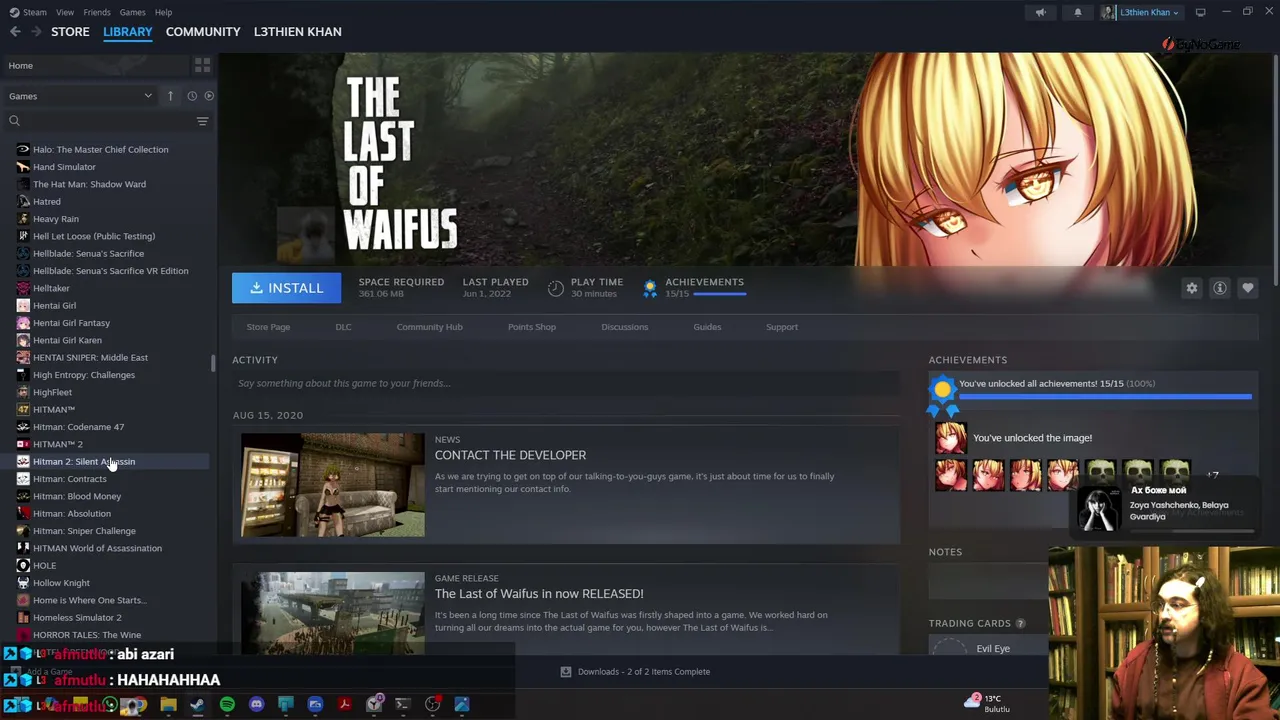Switch to the LIBRARY tab
The image size is (1280, 720).
[128, 32]
